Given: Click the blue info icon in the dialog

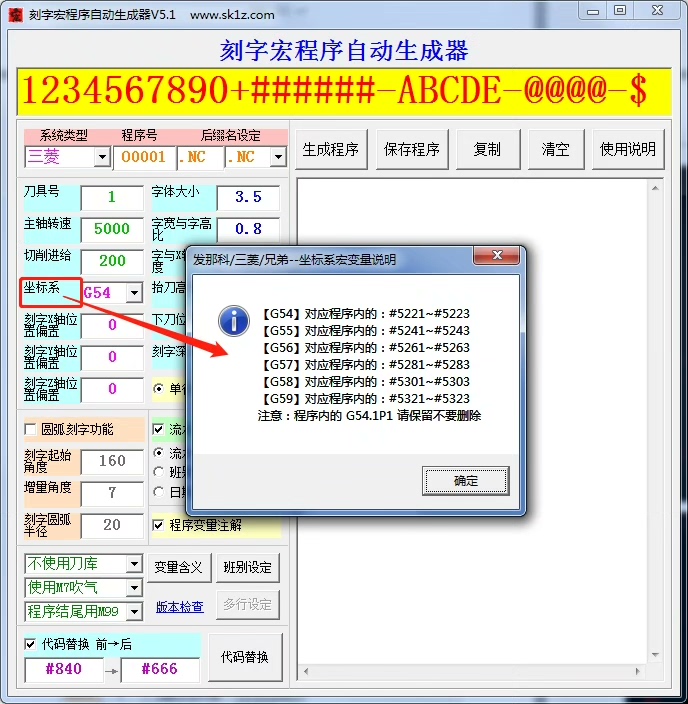Looking at the screenshot, I should (x=234, y=321).
